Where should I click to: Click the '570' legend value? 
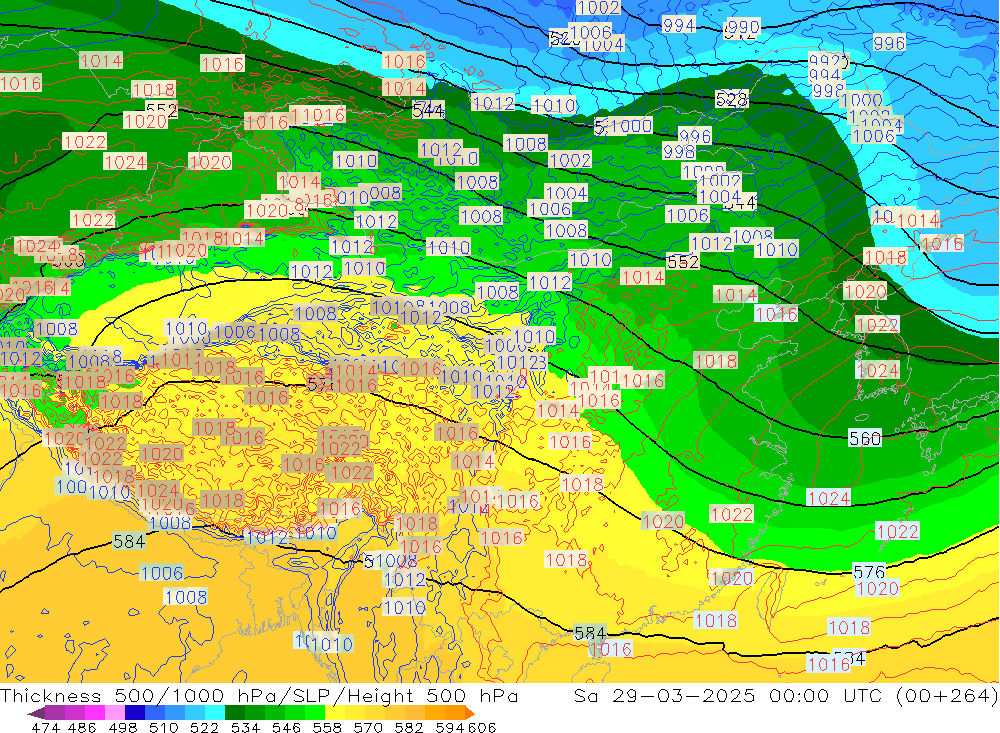point(368,727)
